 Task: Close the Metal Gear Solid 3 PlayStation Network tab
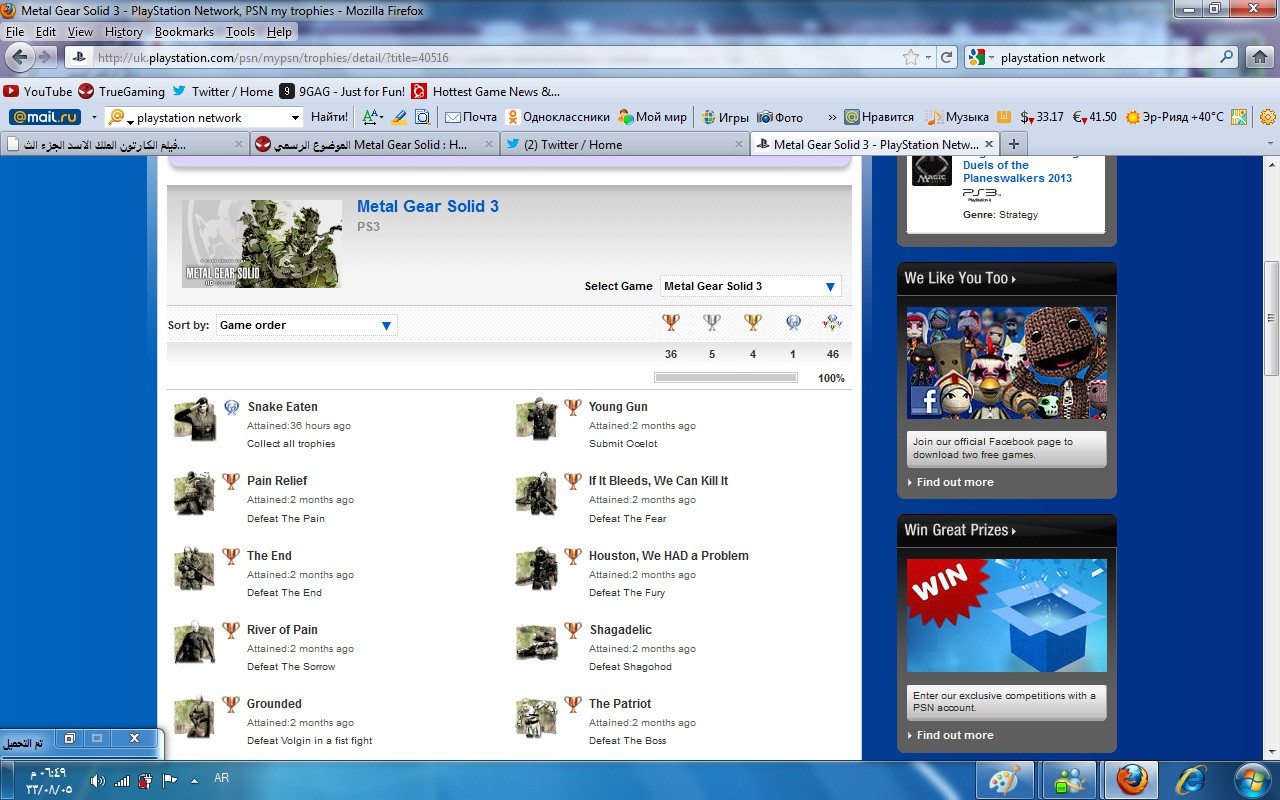(x=988, y=144)
